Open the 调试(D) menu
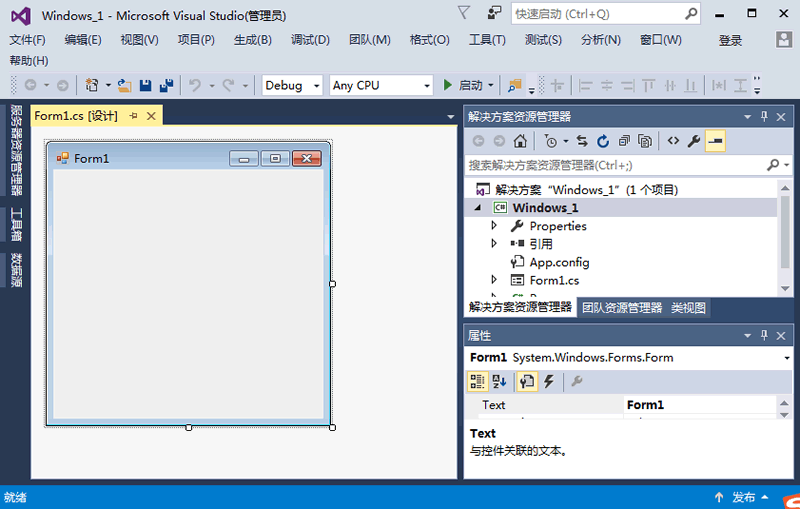This screenshot has height=509, width=800. [310, 40]
